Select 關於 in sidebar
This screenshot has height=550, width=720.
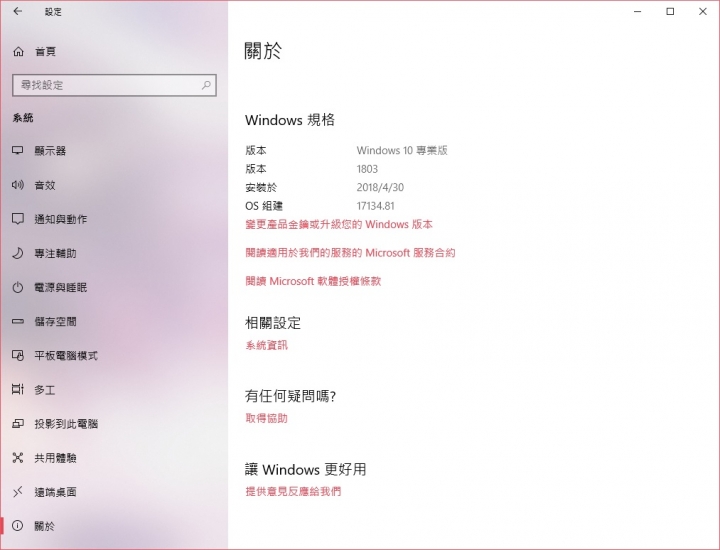[45, 526]
